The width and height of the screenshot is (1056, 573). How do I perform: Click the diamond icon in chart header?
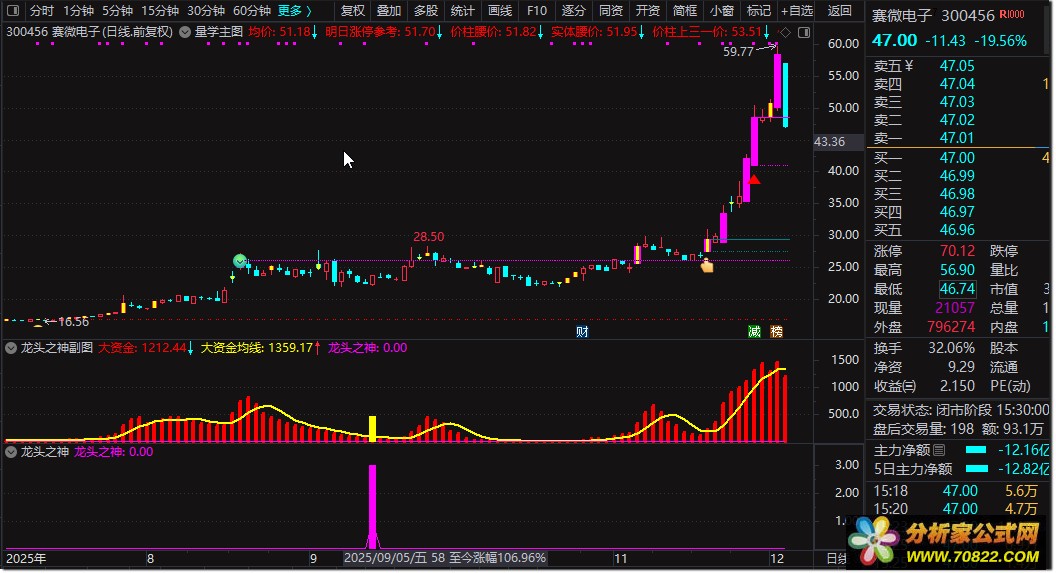[785, 32]
